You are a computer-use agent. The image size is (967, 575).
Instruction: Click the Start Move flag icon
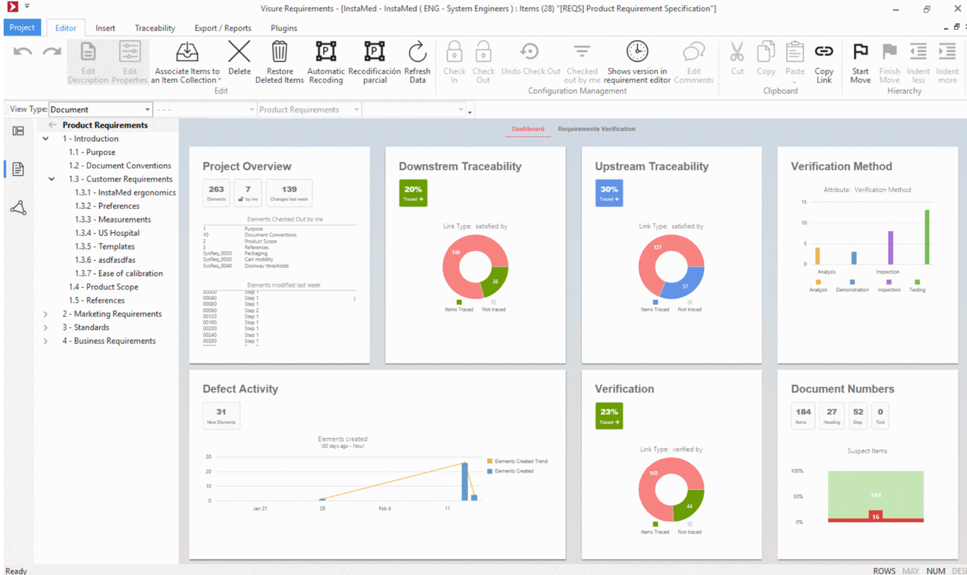(860, 51)
